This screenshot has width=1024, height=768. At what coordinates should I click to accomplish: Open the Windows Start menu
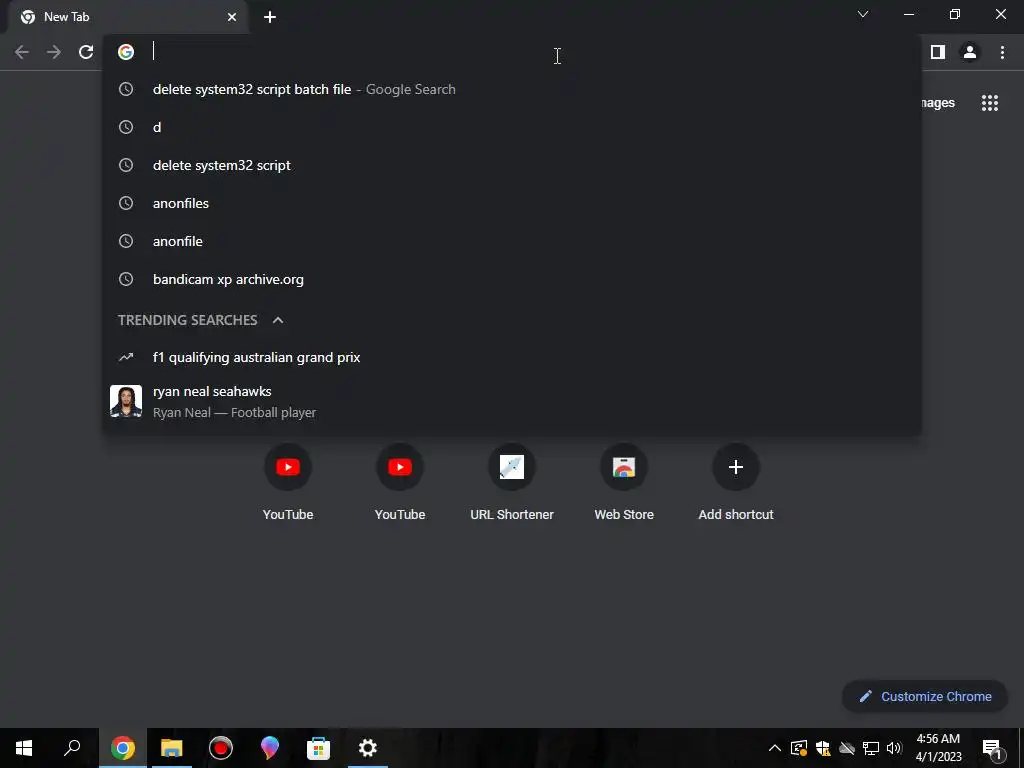pyautogui.click(x=24, y=748)
